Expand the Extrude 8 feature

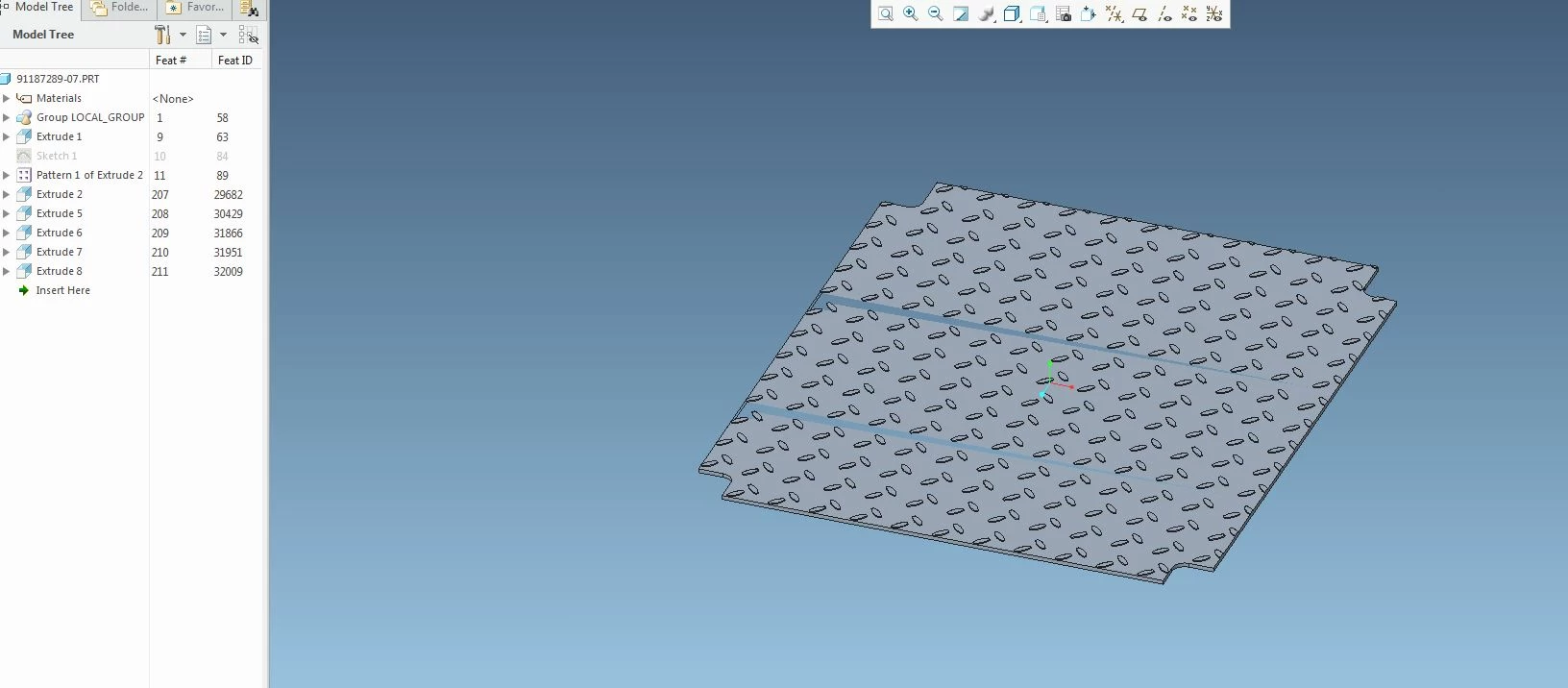tap(6, 271)
